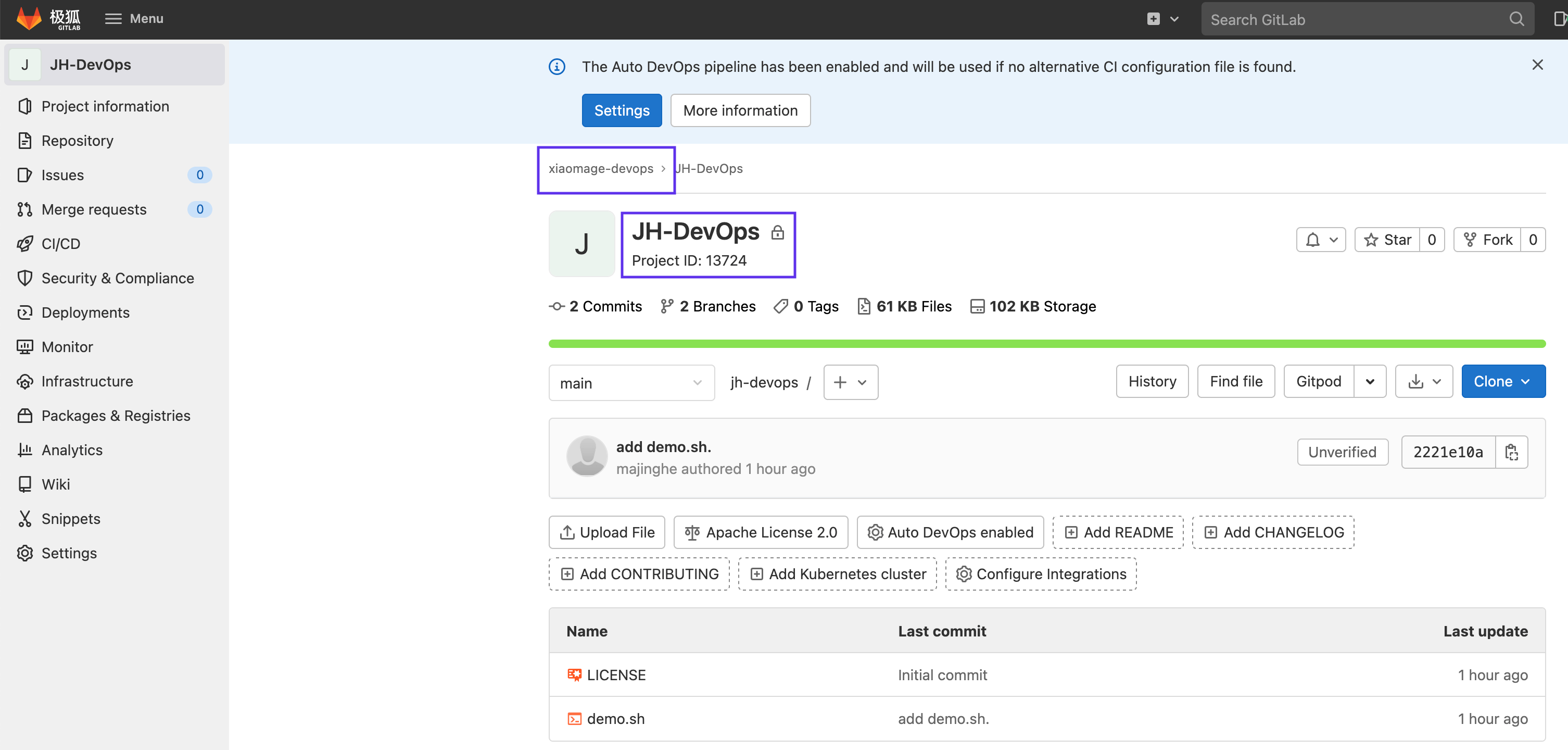The height and width of the screenshot is (750, 1568).
Task: Click 102 KB Storage stat
Action: pos(1032,306)
